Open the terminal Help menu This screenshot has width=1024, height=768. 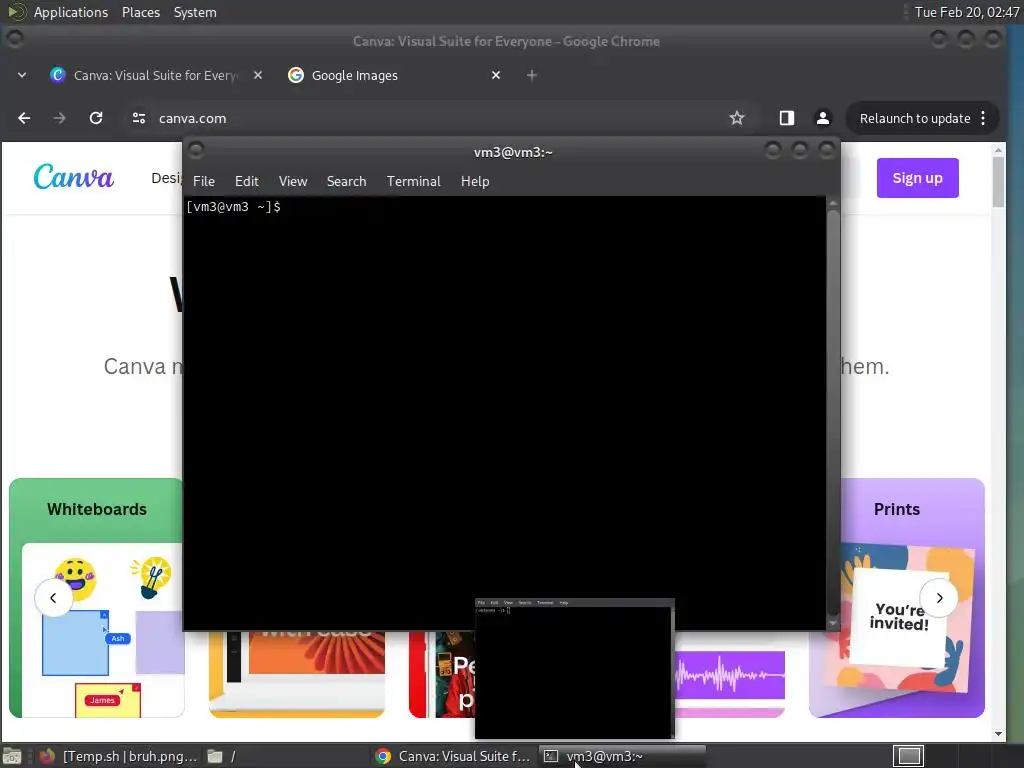pyautogui.click(x=475, y=182)
